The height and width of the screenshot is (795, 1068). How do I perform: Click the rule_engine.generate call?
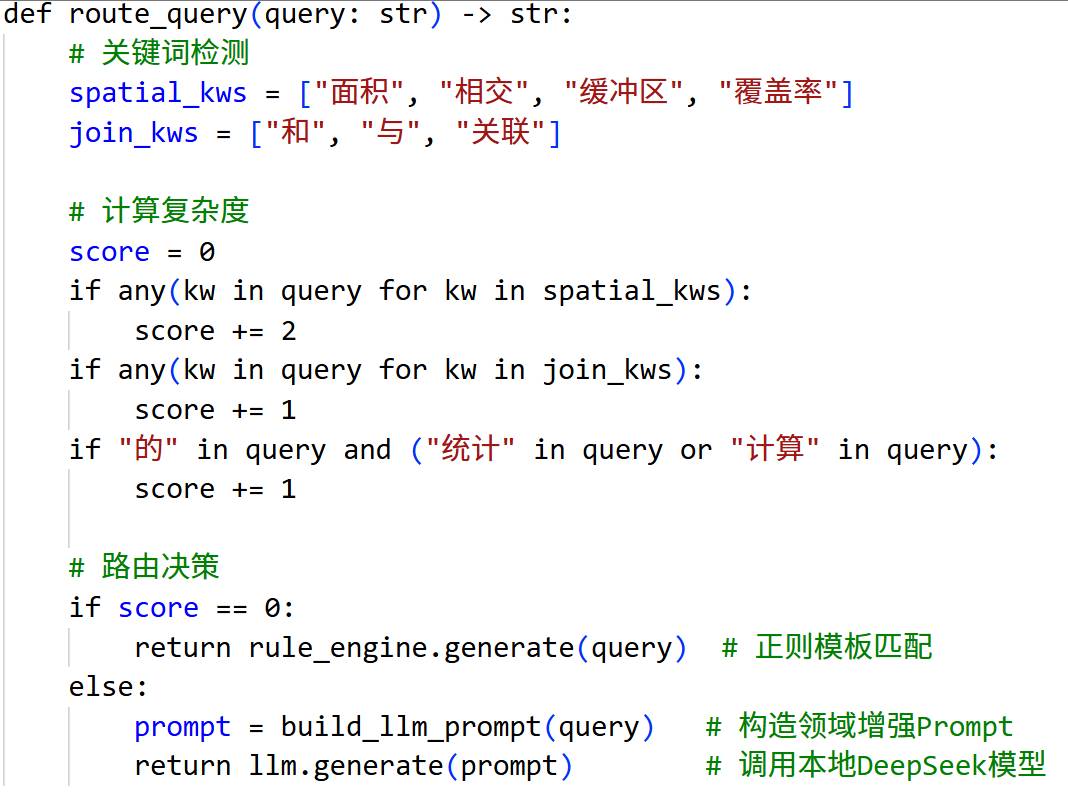[410, 648]
